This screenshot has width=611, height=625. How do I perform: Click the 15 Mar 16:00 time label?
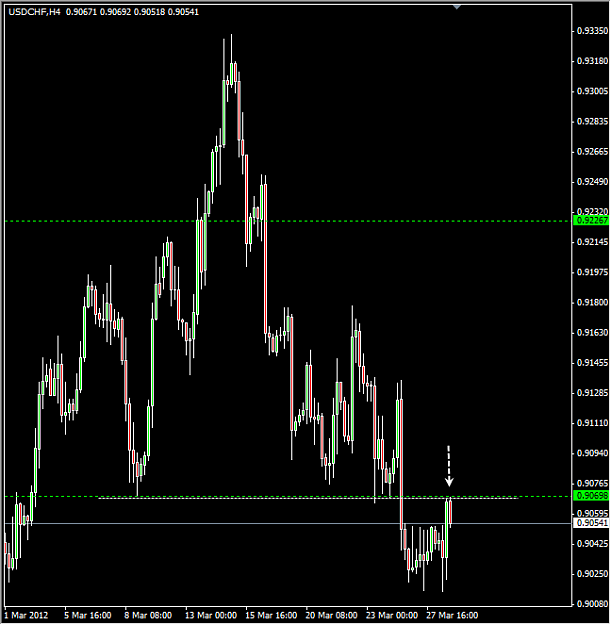271,615
